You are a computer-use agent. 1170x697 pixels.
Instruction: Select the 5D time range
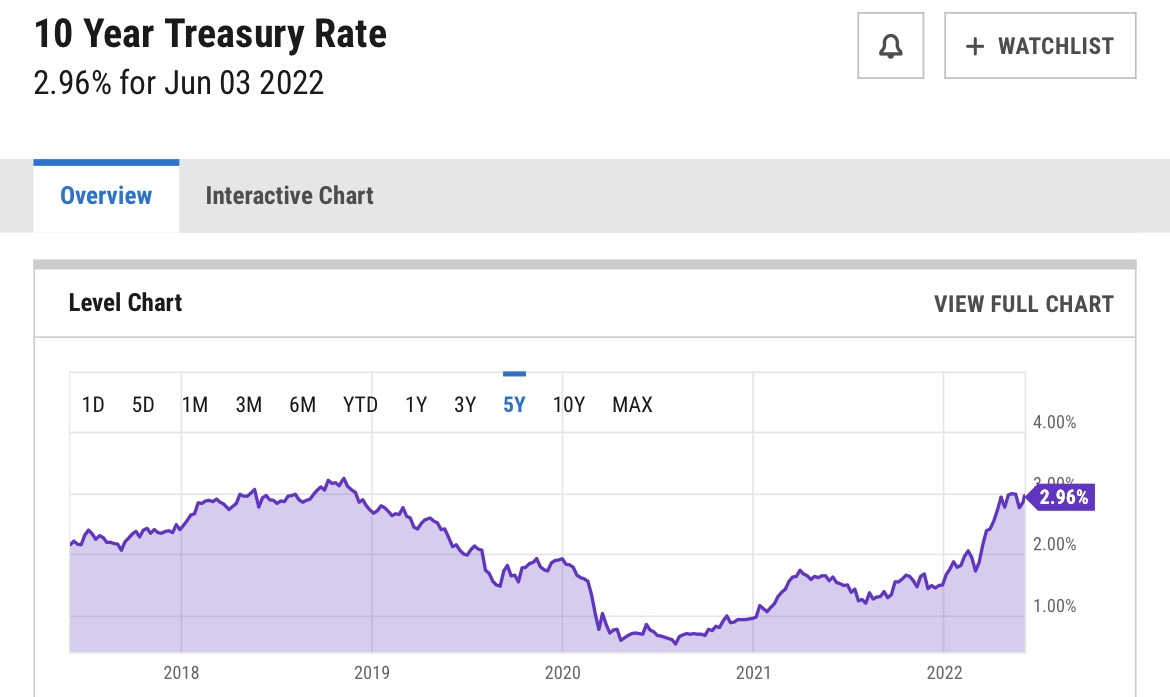[143, 405]
